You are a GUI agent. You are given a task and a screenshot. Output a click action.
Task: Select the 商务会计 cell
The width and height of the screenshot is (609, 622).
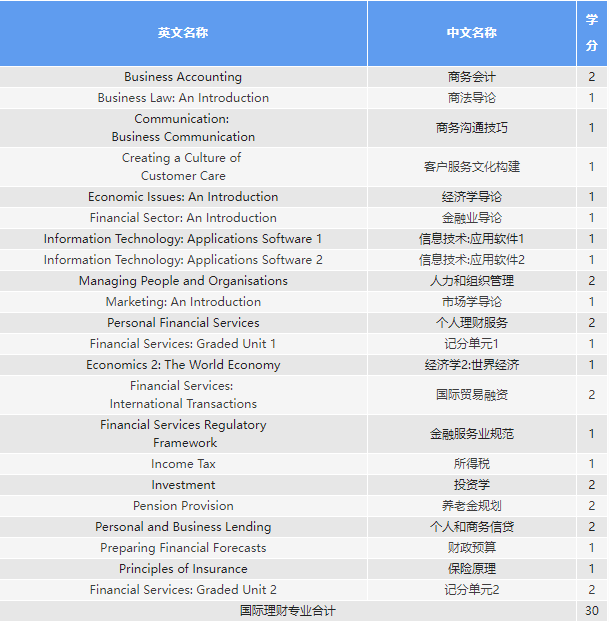point(472,77)
